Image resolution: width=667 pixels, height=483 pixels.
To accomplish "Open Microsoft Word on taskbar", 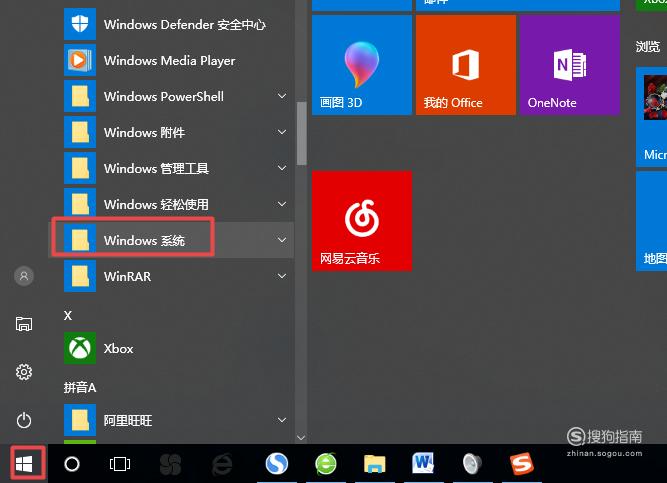I will (x=423, y=463).
